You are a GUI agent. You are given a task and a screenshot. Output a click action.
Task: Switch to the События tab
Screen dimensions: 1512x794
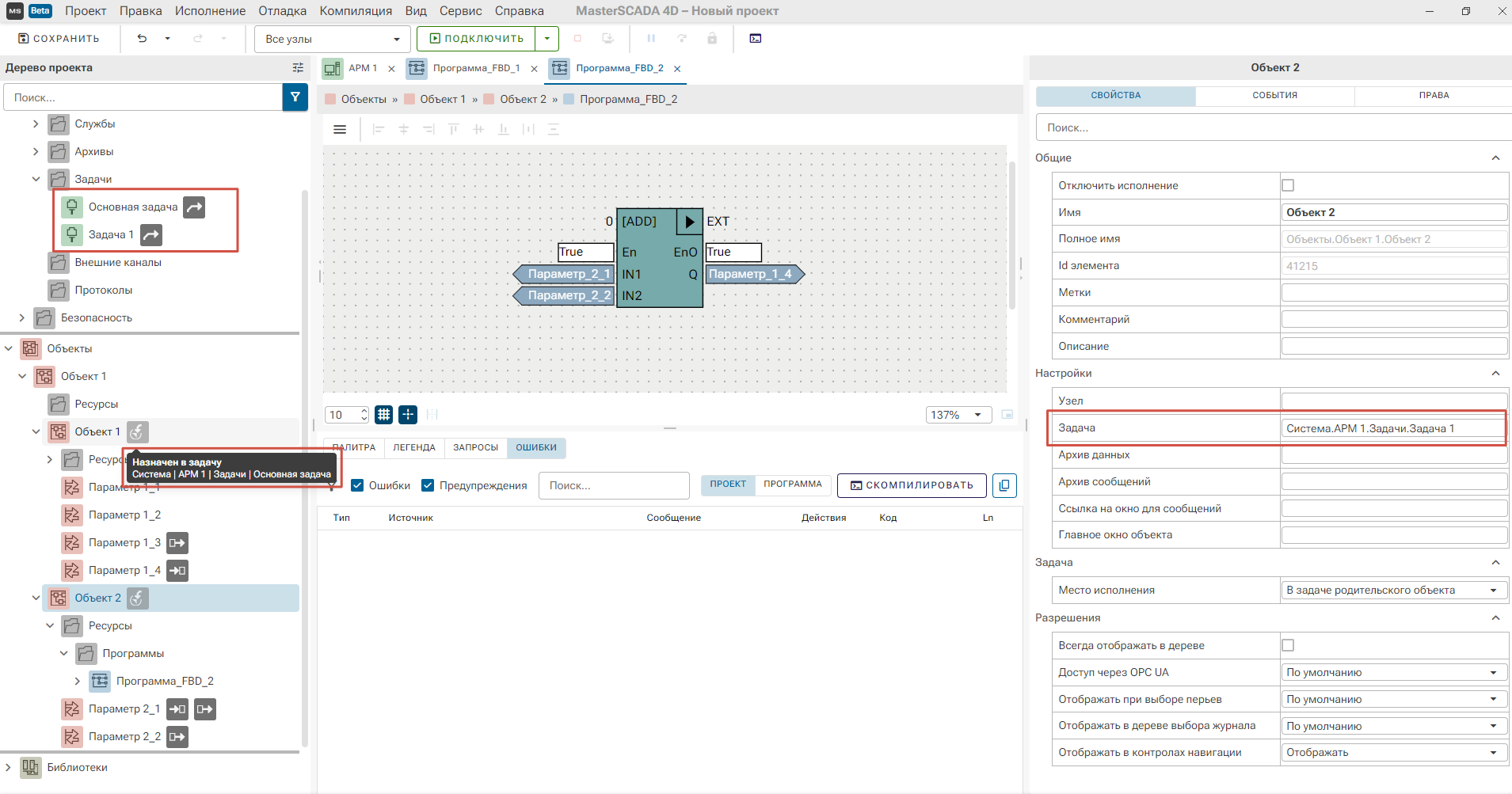tap(1274, 96)
